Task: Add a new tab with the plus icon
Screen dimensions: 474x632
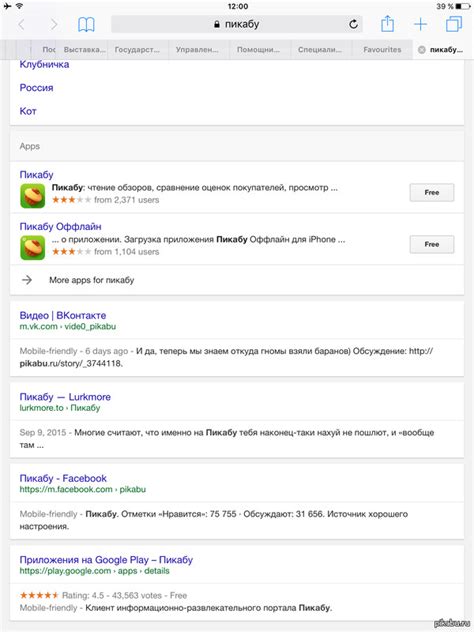Action: point(420,24)
